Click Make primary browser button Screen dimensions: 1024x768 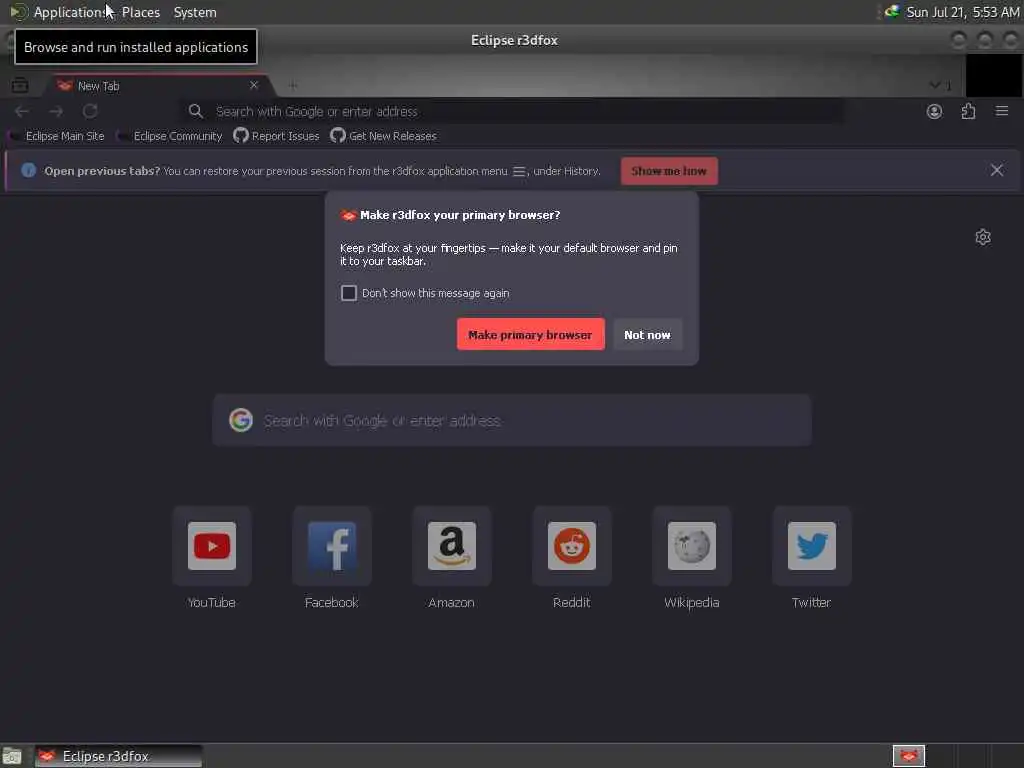coord(530,334)
